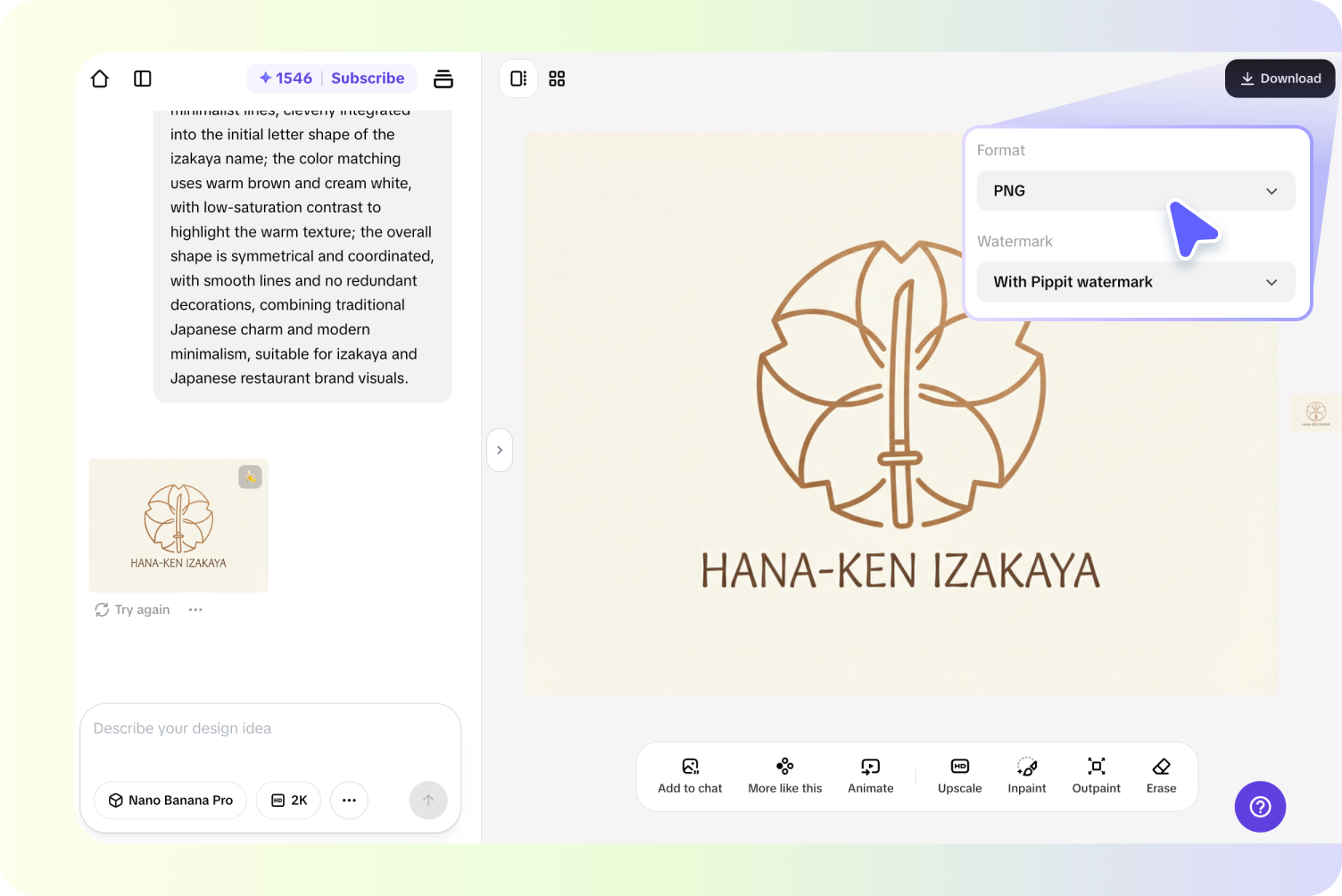Open the Pippit watermark dropdown
Image resolution: width=1342 pixels, height=896 pixels.
pyautogui.click(x=1136, y=282)
